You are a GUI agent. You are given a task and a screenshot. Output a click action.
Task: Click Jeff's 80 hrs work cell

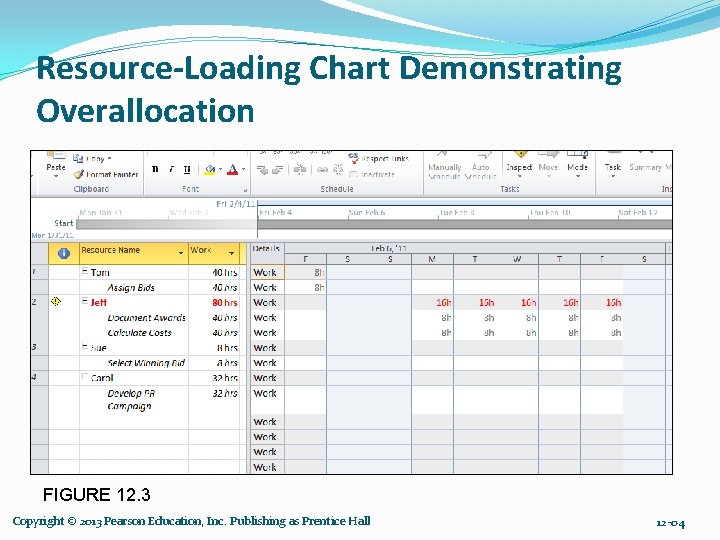pyautogui.click(x=214, y=303)
